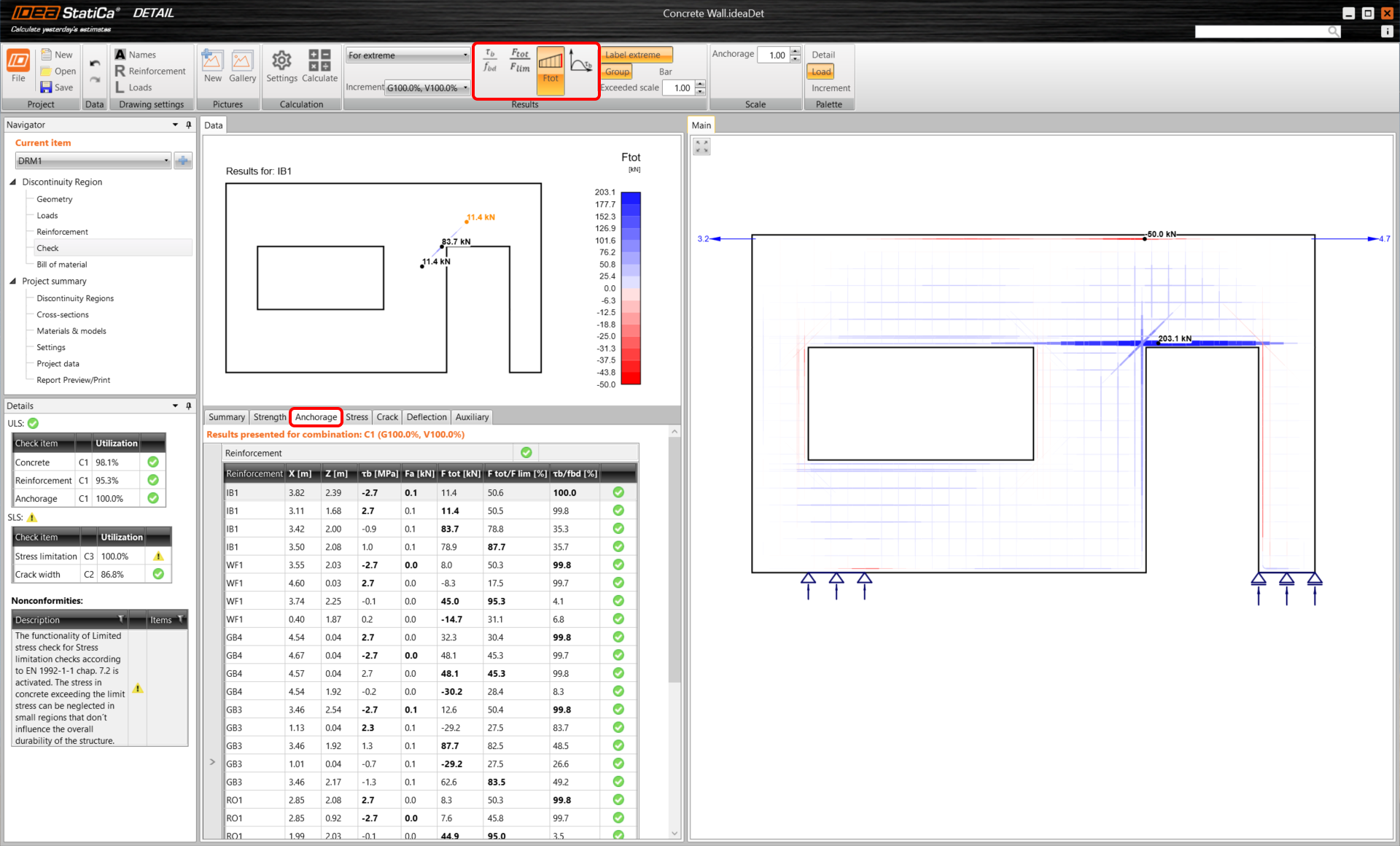1400x846 pixels.
Task: Click the Bill of material navigator item
Action: click(x=61, y=265)
